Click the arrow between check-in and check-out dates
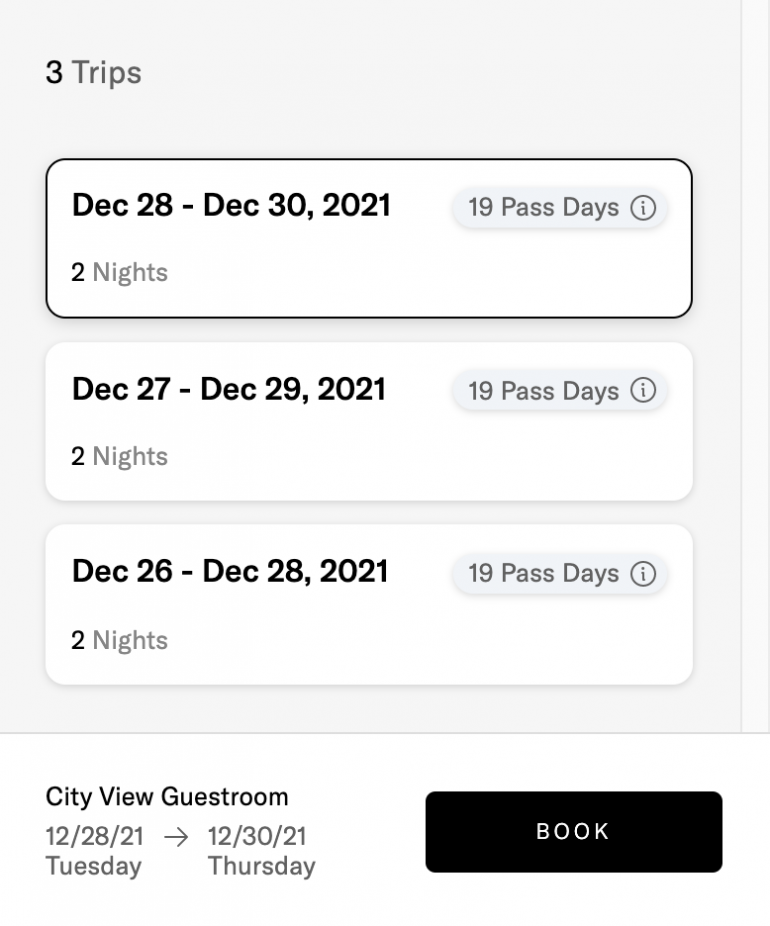Screen dimensions: 770x926 point(175,837)
